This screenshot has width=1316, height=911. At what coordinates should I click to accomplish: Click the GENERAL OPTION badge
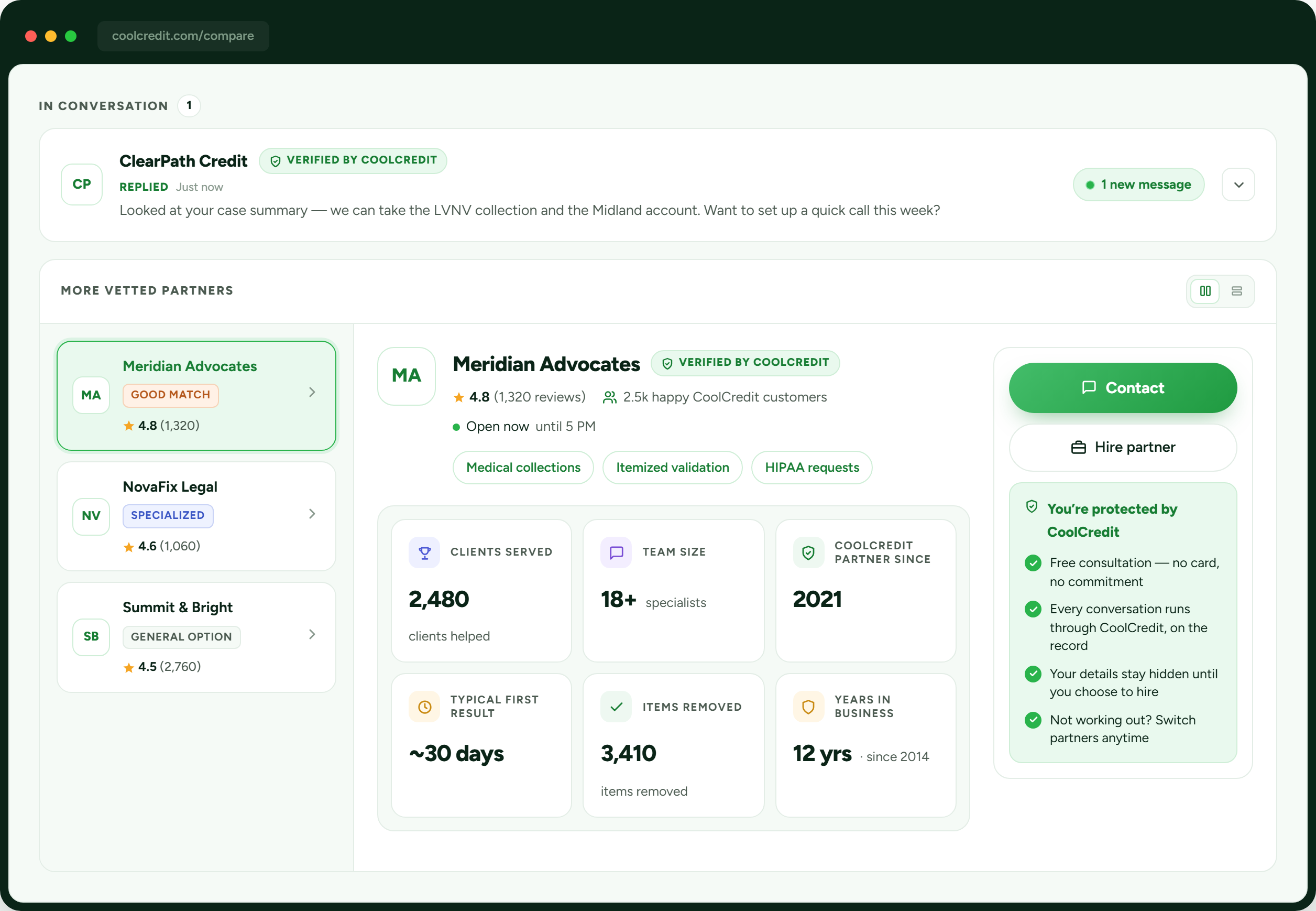click(181, 637)
